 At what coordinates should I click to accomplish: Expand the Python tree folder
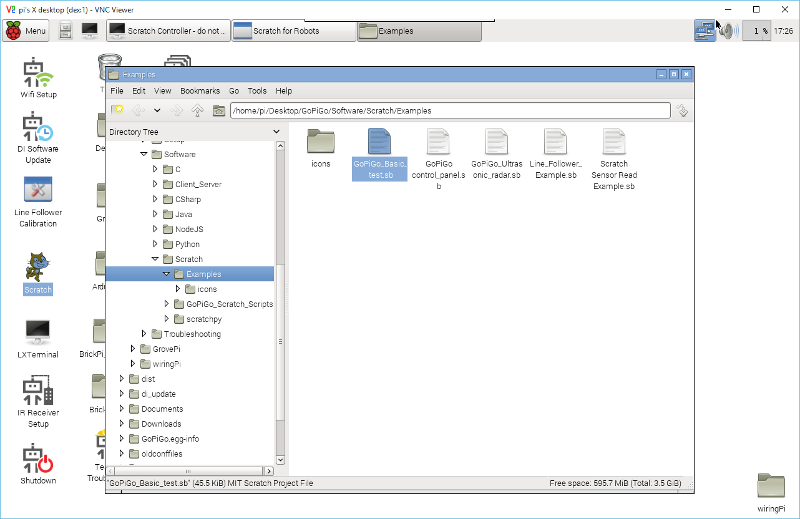tap(155, 244)
